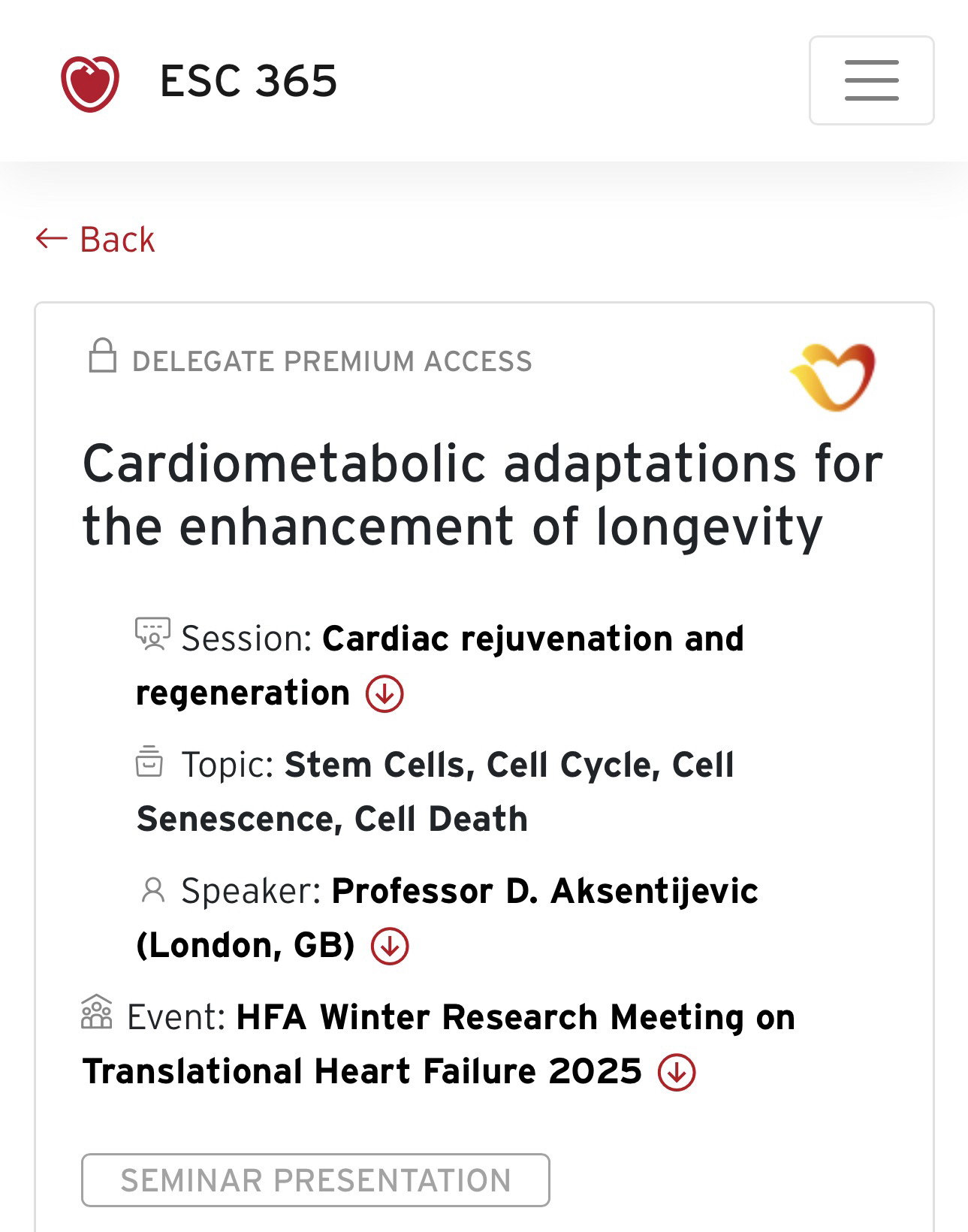This screenshot has width=968, height=1232.
Task: Click the Event building icon
Action: 96,1013
